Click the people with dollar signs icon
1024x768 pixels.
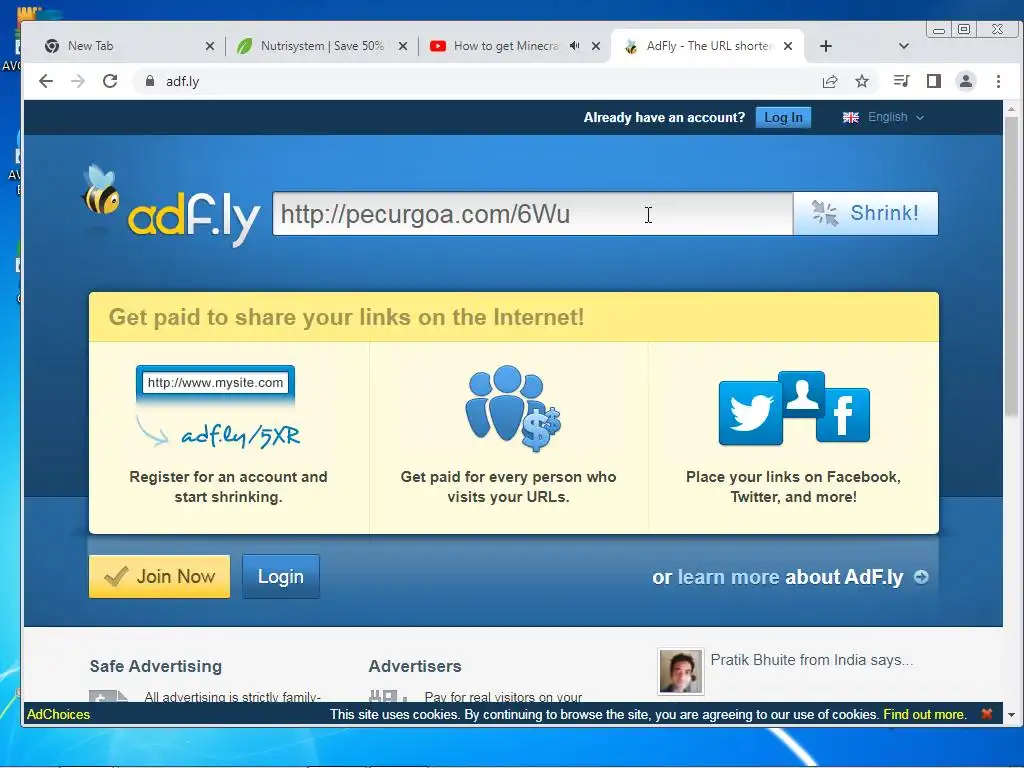click(x=513, y=409)
